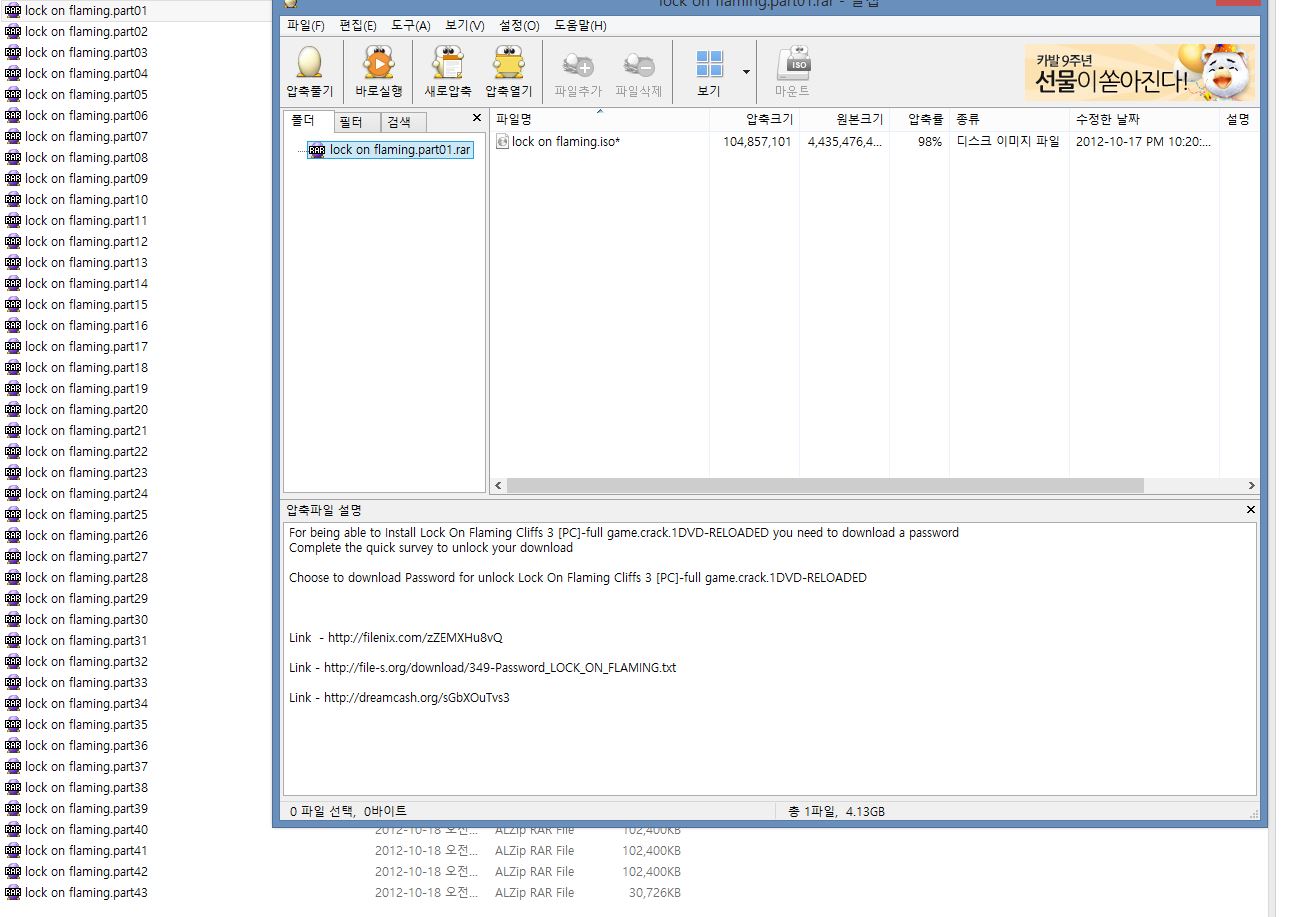Click the 디스크 이미지 파일 type cell
Screen dimensions: 1309x917
click(1008, 142)
